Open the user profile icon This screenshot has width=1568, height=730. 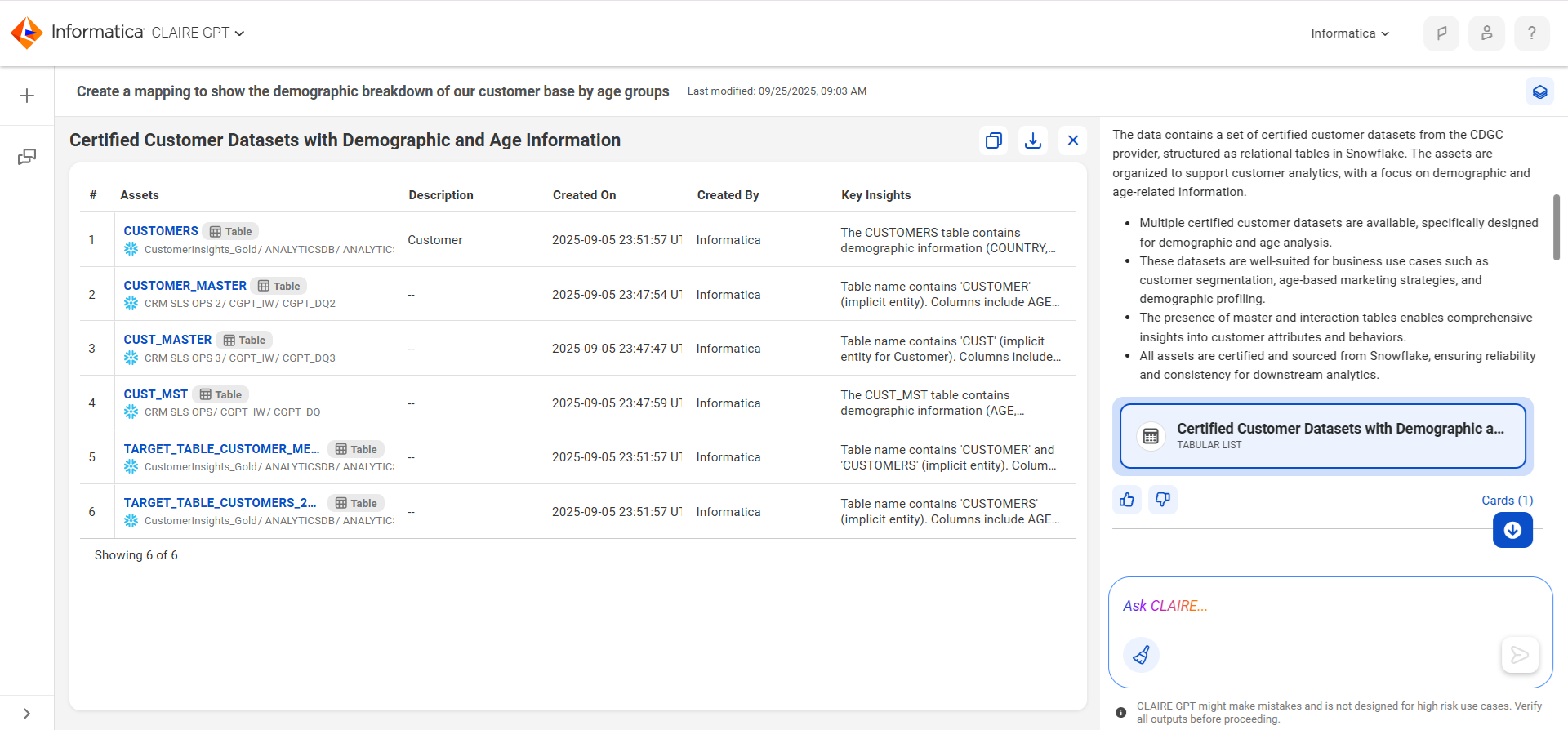1486,33
